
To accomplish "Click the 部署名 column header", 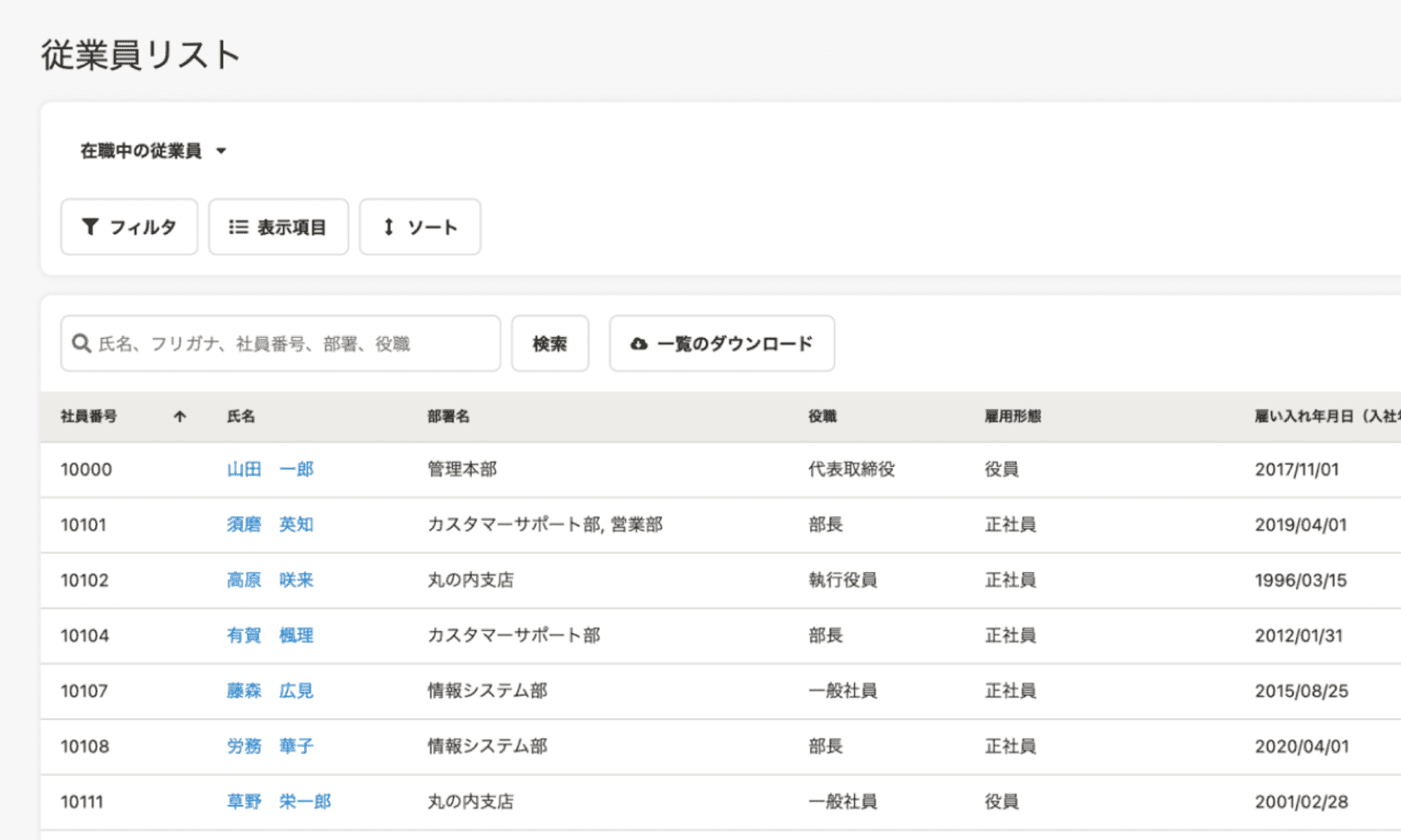I will click(x=448, y=416).
